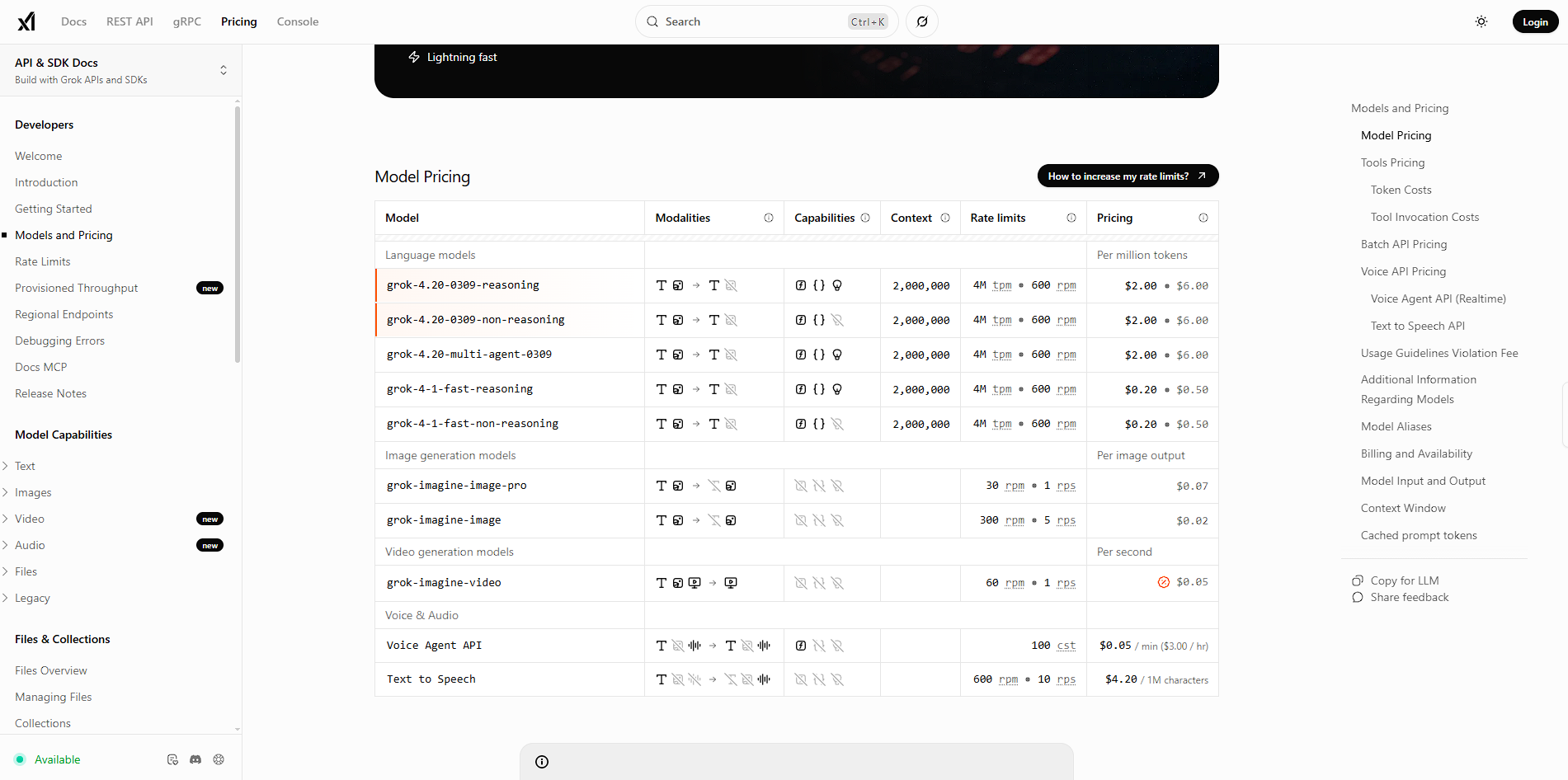Click the image output icon for grok-imagine-image-pro

coord(731,486)
